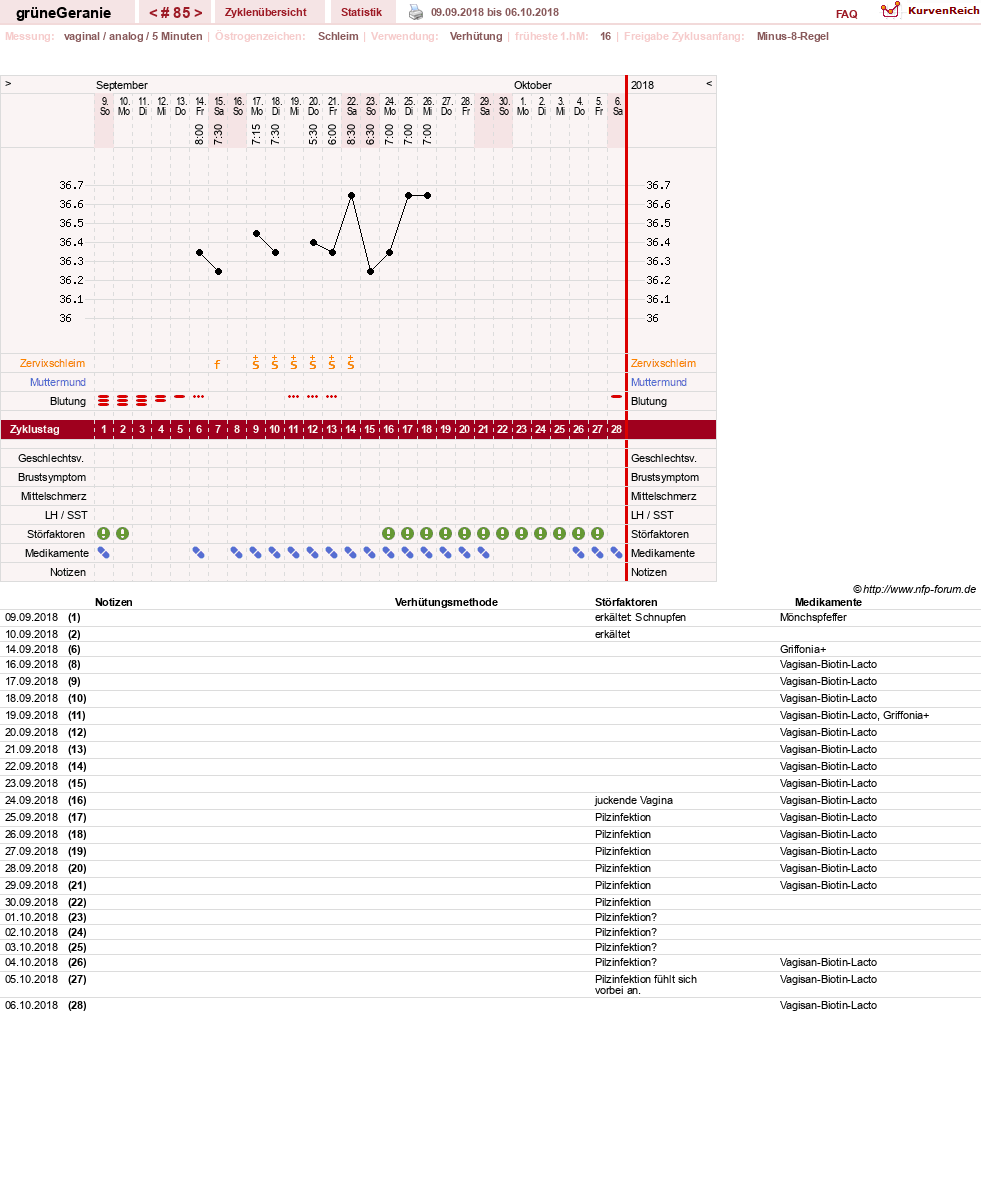The image size is (981, 1195).
Task: Click the bleeding symbol on cycle day 4
Action: [161, 399]
